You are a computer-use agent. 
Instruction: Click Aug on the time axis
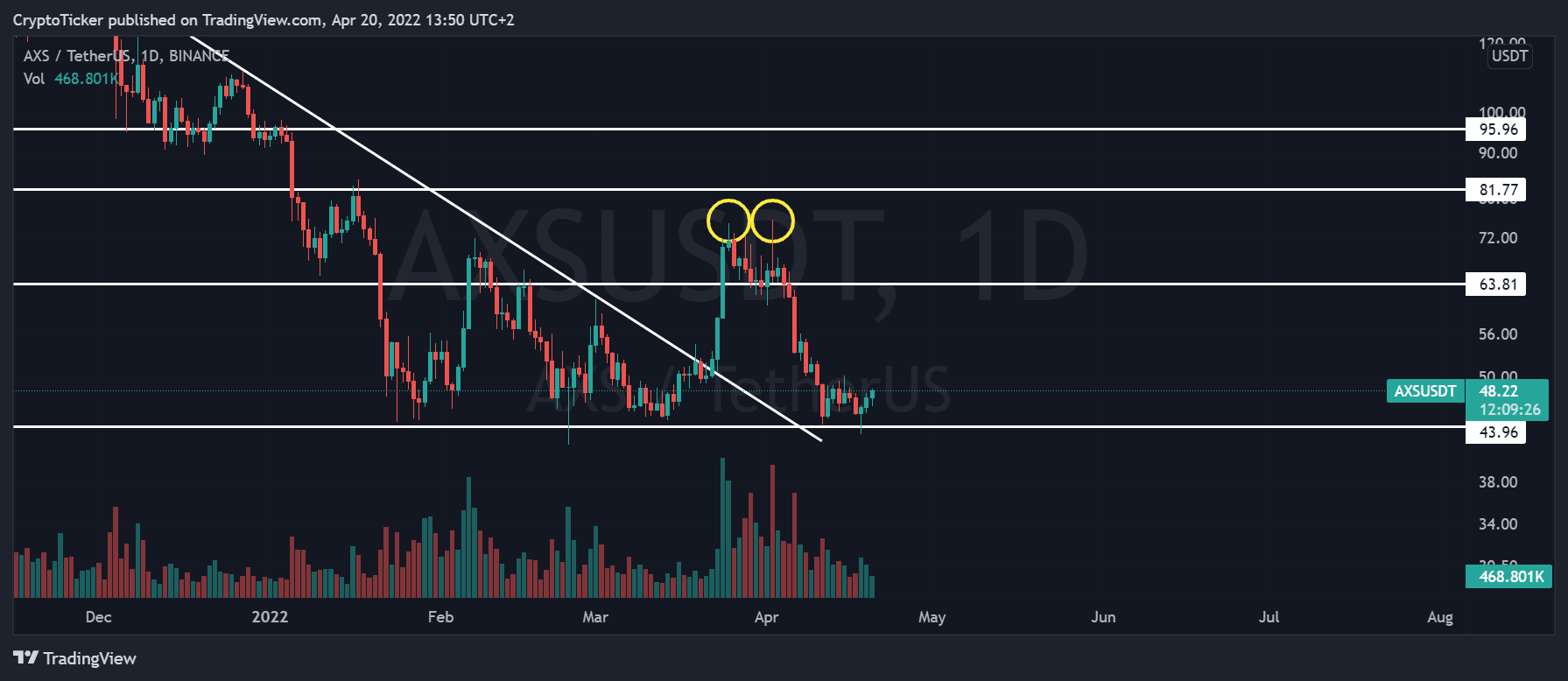point(1439,617)
